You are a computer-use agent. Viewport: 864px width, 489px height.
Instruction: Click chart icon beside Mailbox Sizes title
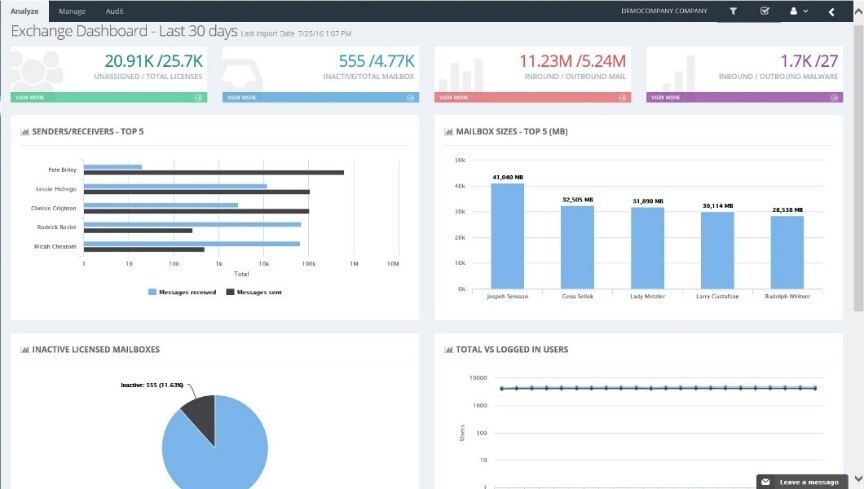449,132
